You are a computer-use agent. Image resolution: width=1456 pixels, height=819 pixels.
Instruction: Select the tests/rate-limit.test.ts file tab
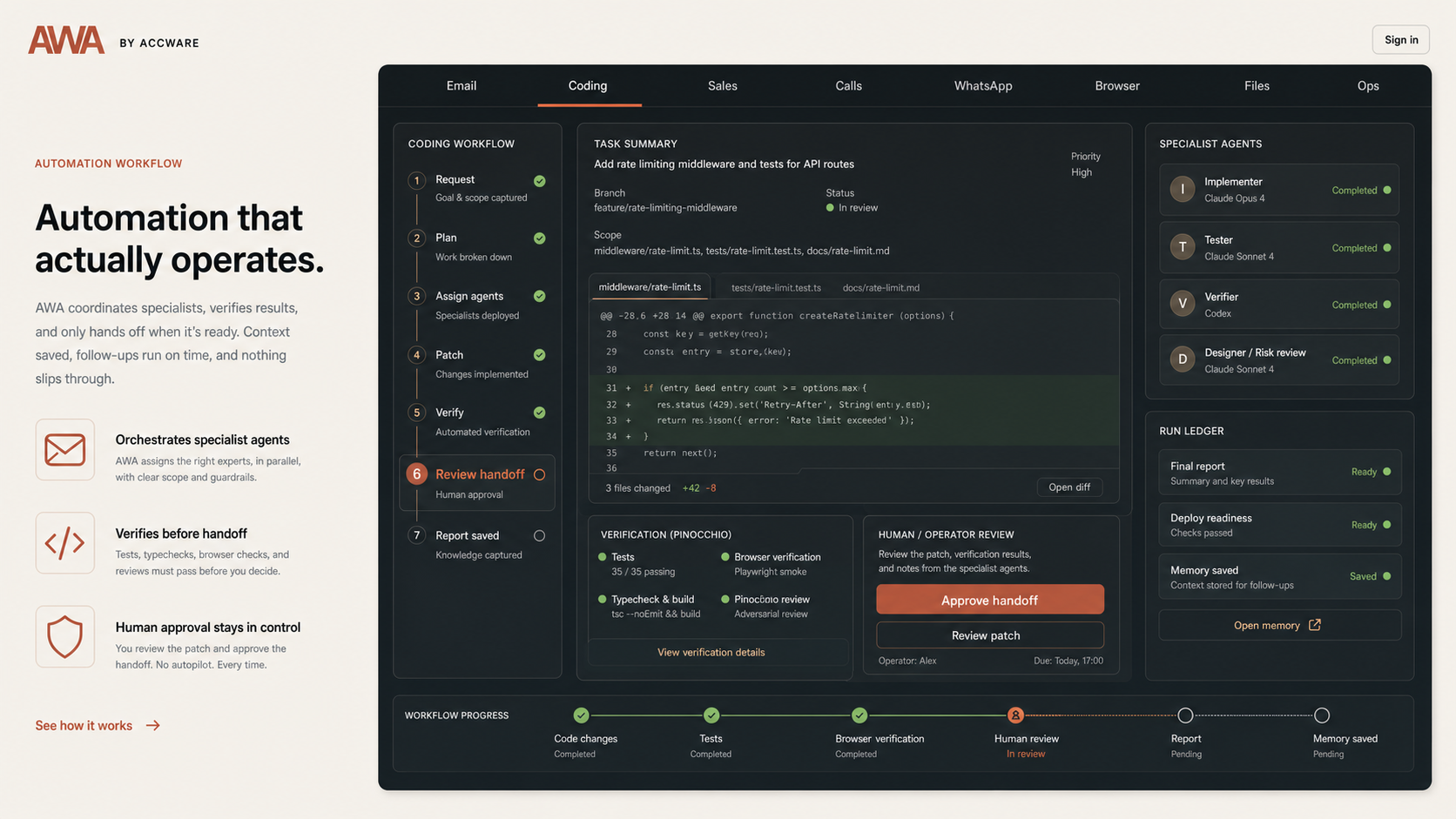776,288
